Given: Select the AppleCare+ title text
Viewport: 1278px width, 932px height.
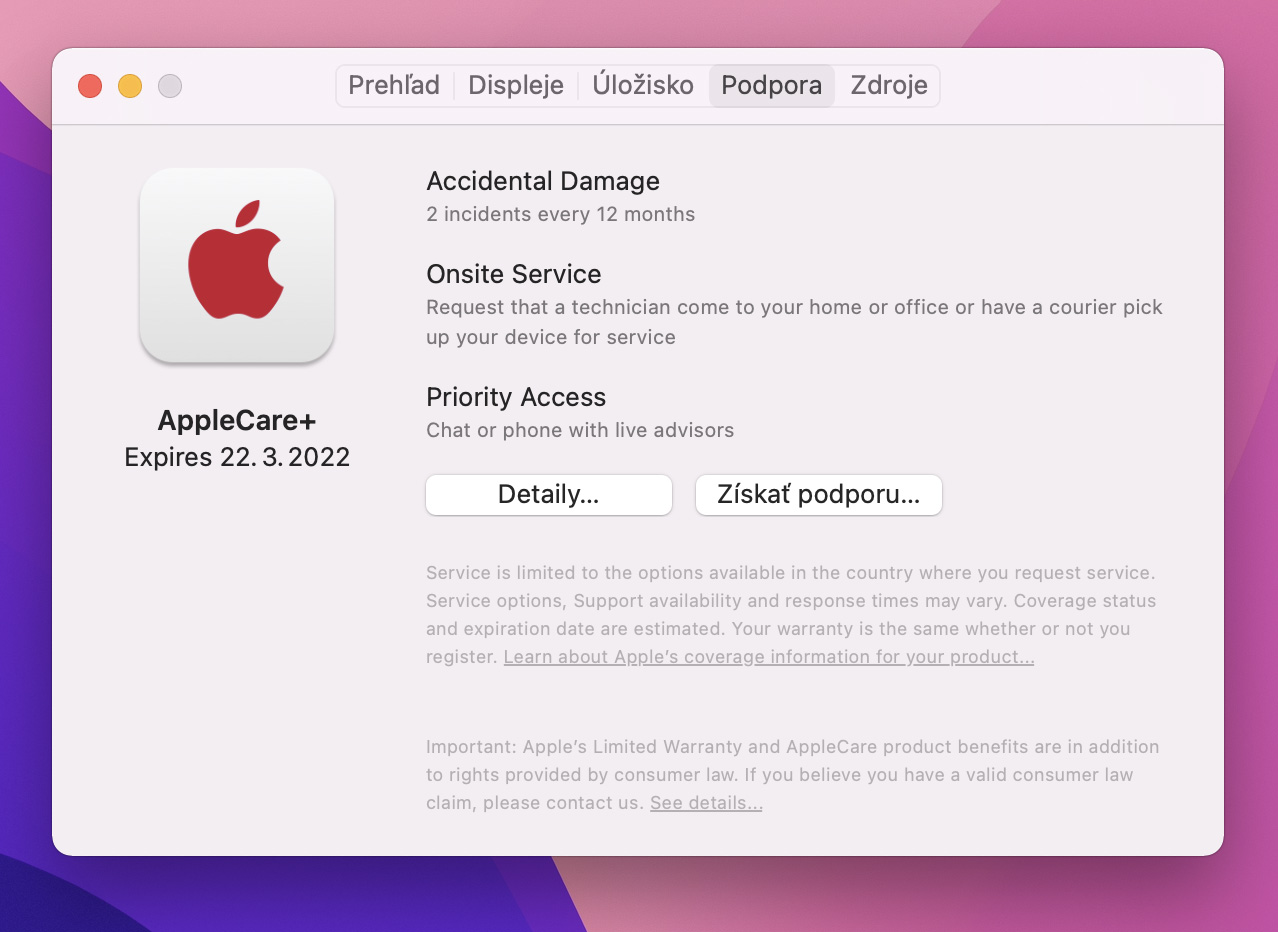Looking at the screenshot, I should 237,420.
